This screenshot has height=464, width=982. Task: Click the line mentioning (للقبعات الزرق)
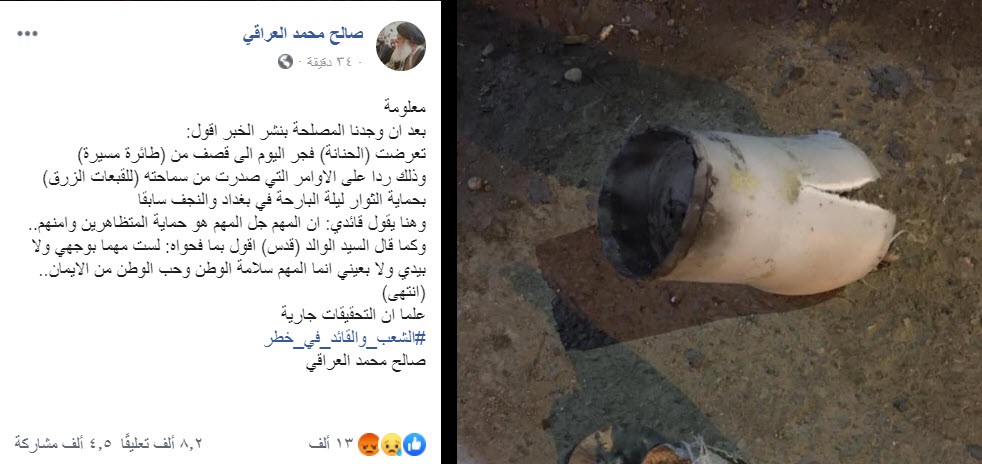pyautogui.click(x=235, y=177)
